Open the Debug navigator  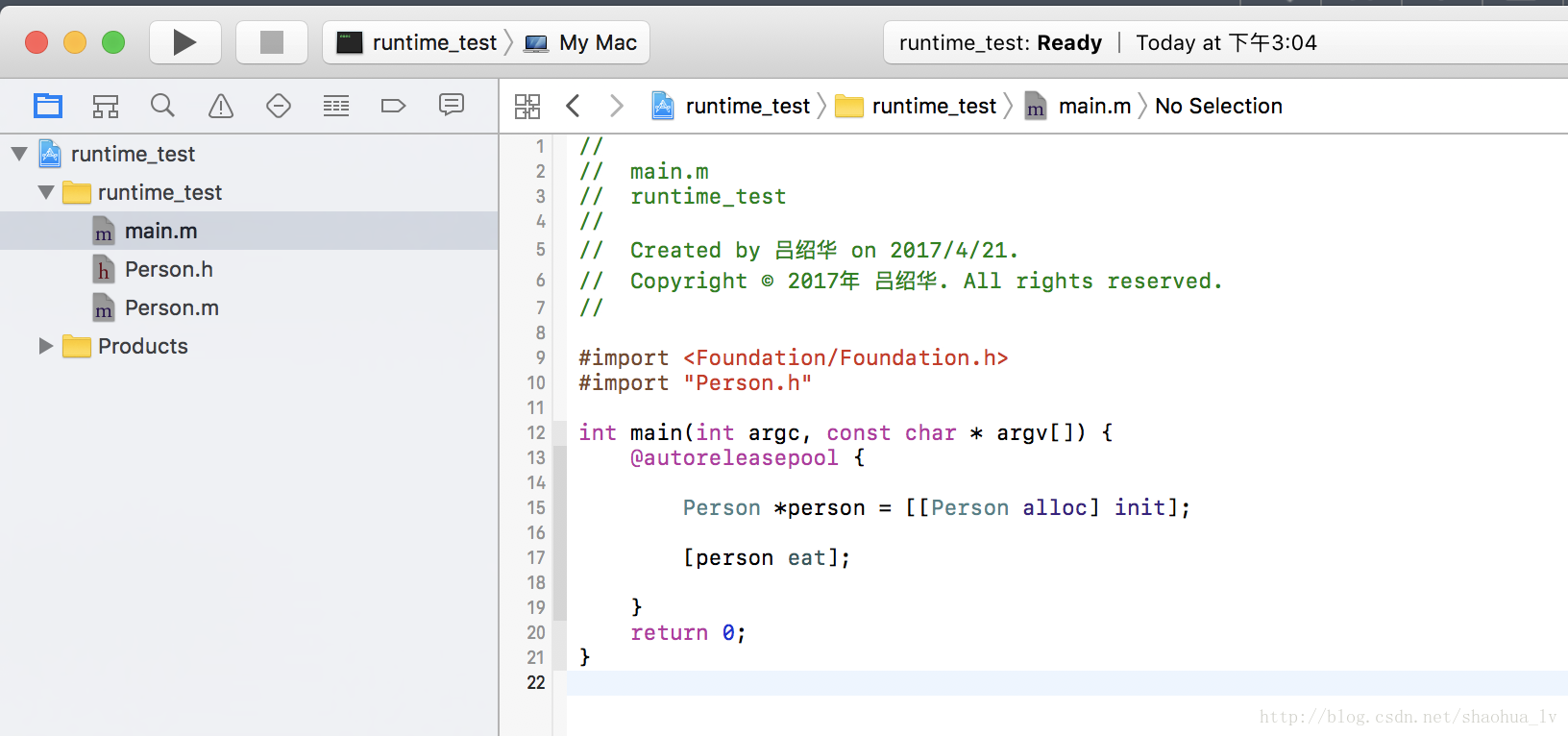336,106
